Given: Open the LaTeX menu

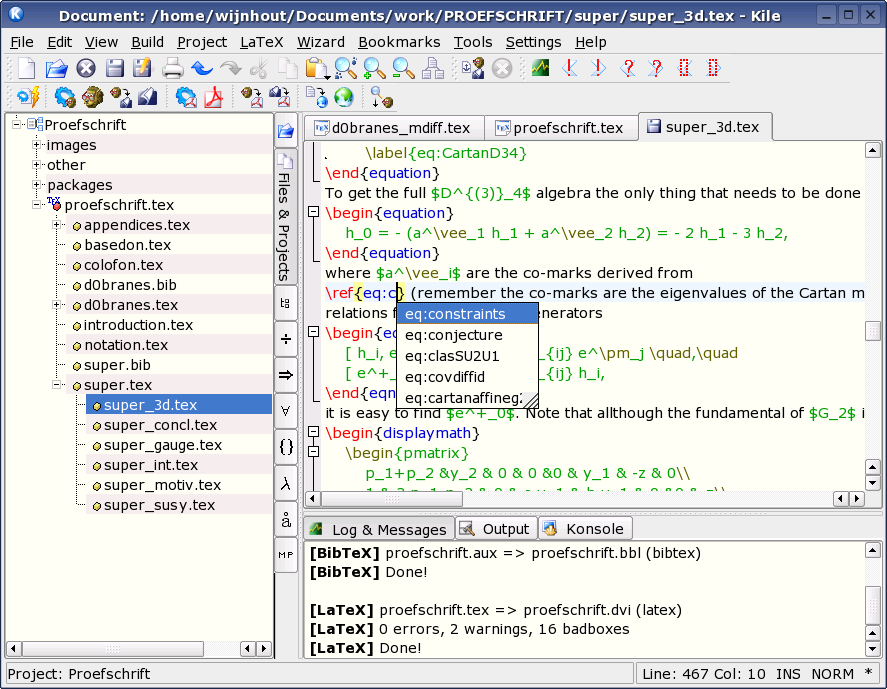Looking at the screenshot, I should point(261,42).
